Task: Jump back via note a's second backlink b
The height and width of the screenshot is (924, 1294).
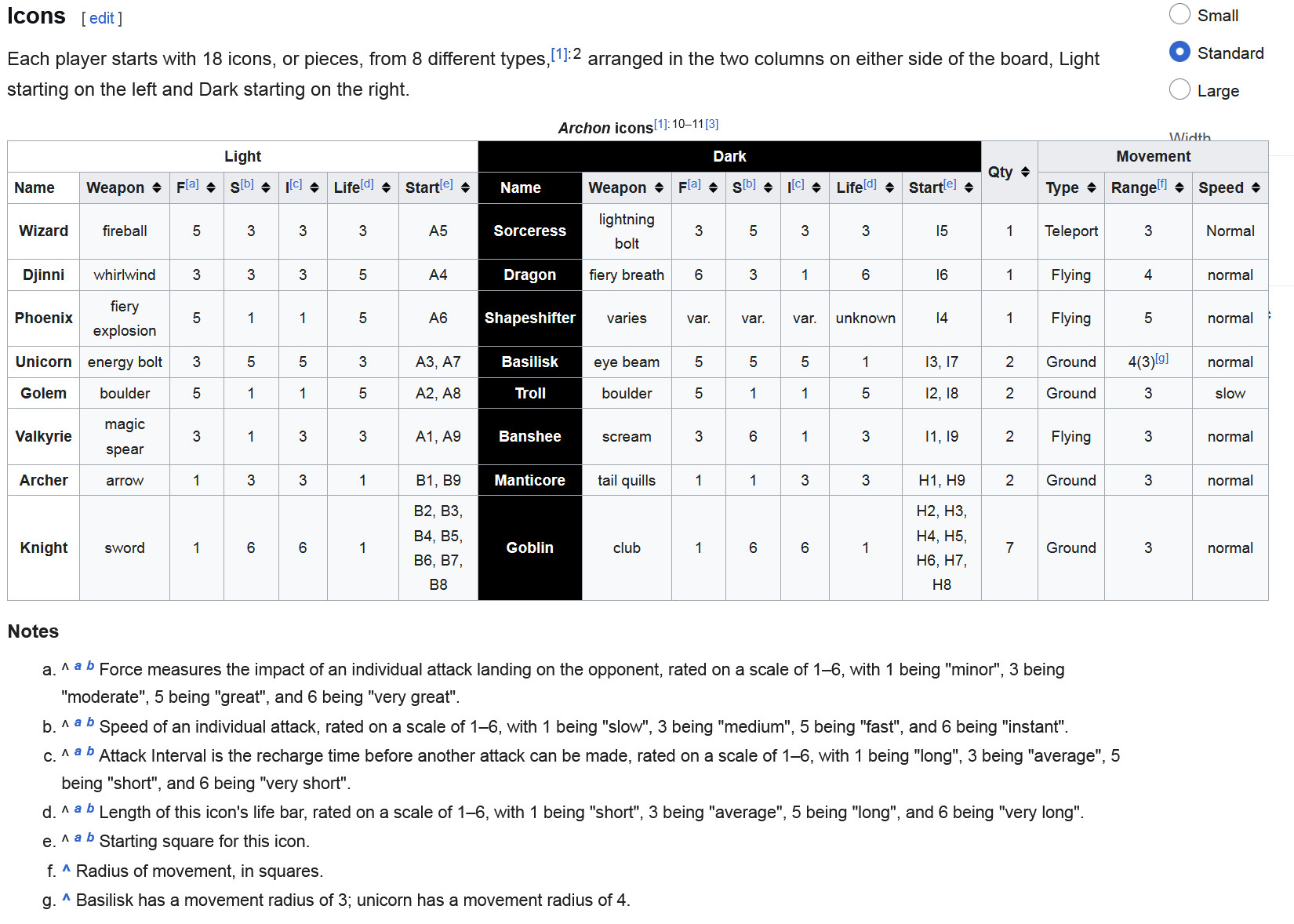Action: tap(90, 666)
